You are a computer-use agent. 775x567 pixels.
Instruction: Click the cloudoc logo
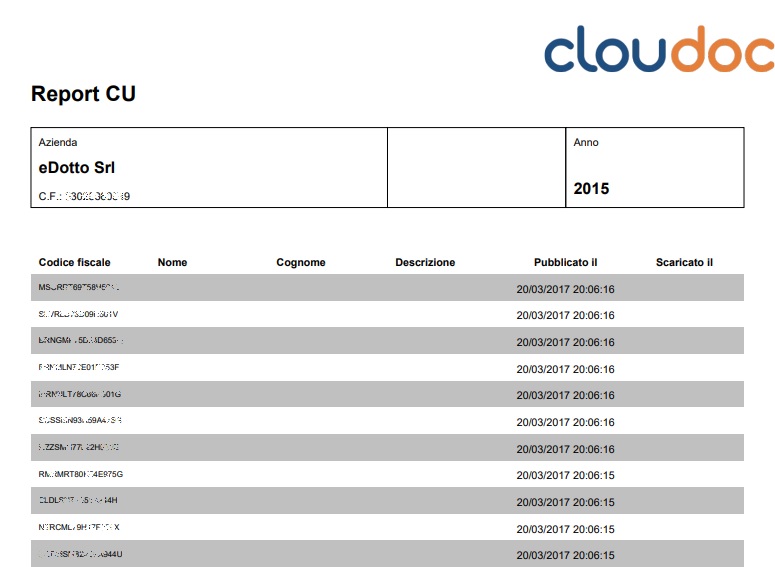pyautogui.click(x=658, y=49)
